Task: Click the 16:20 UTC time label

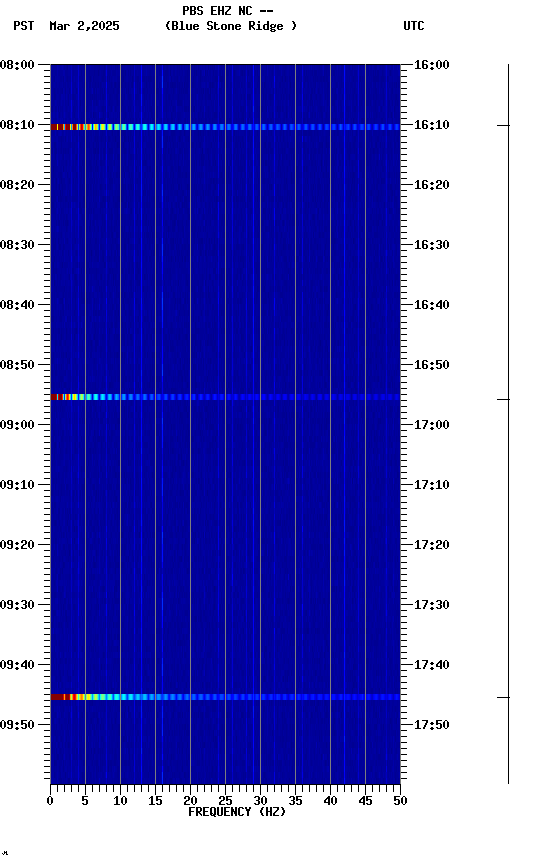Action: tap(432, 185)
